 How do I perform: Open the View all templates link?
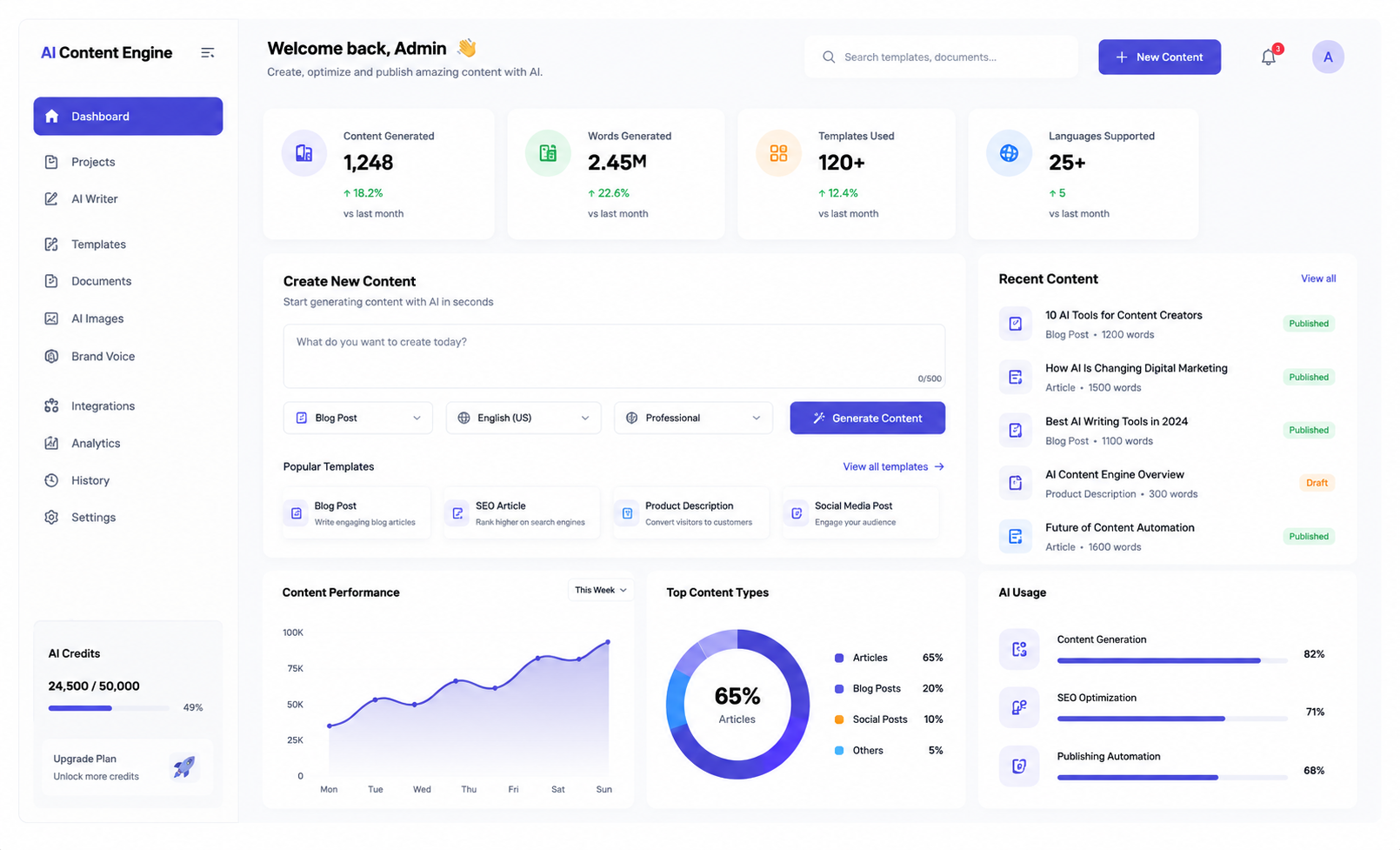893,467
